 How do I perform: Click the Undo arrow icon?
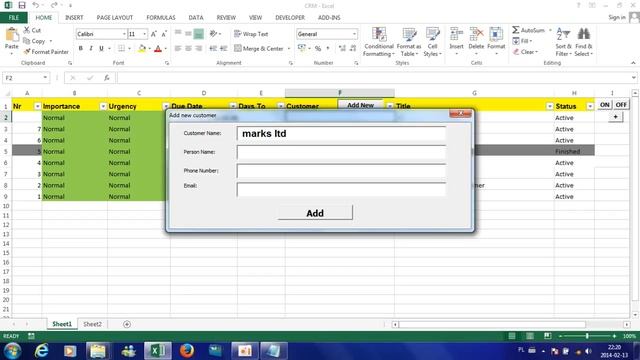tap(36, 5)
